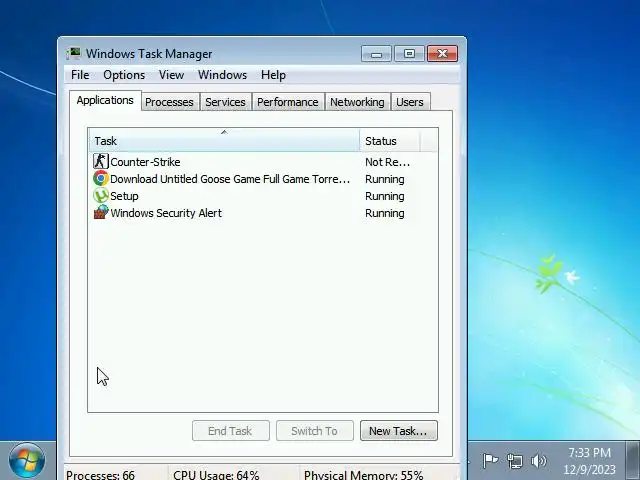Click the Task Manager title bar icon
The image size is (640, 480).
[x=73, y=53]
